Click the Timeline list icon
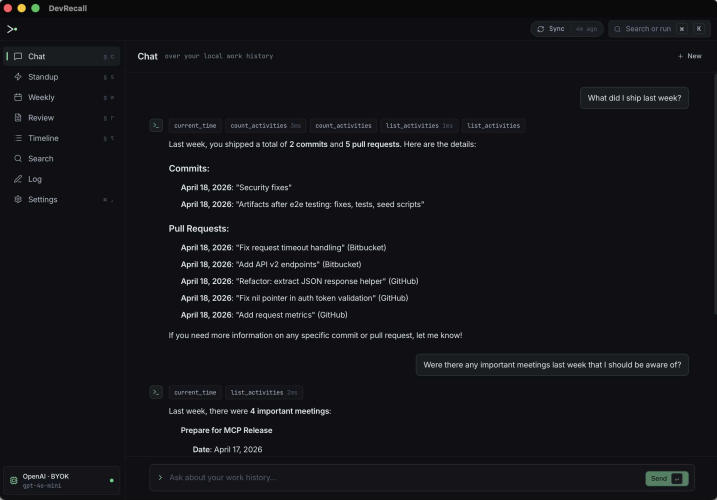This screenshot has width=717, height=500. coord(18,138)
